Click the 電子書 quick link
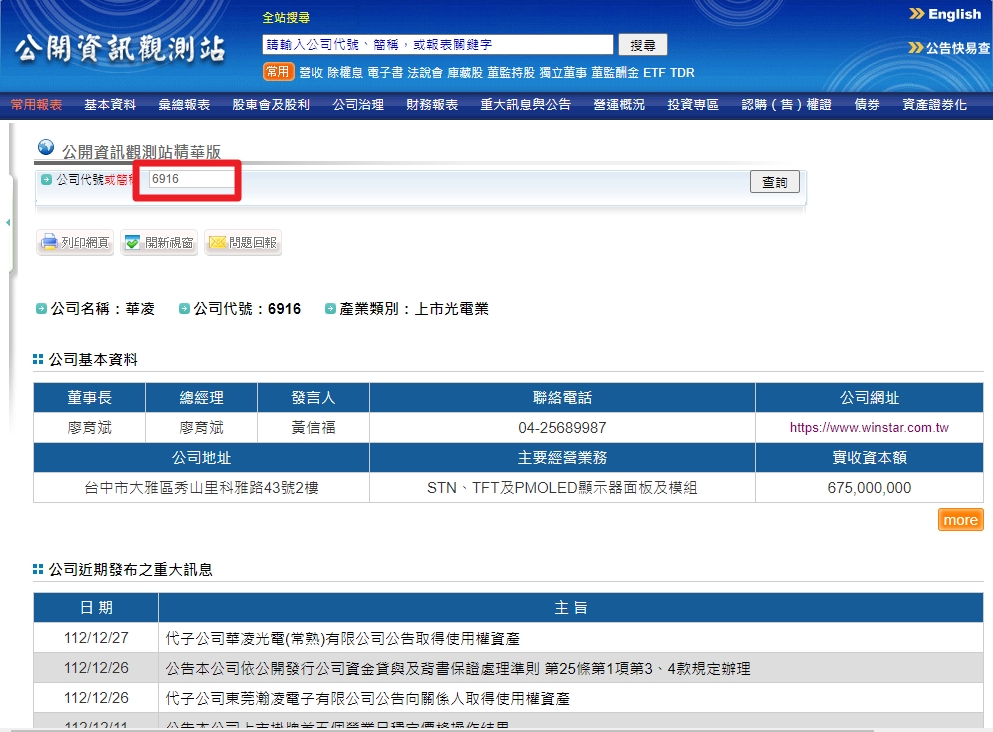This screenshot has width=993, height=732. (x=385, y=72)
